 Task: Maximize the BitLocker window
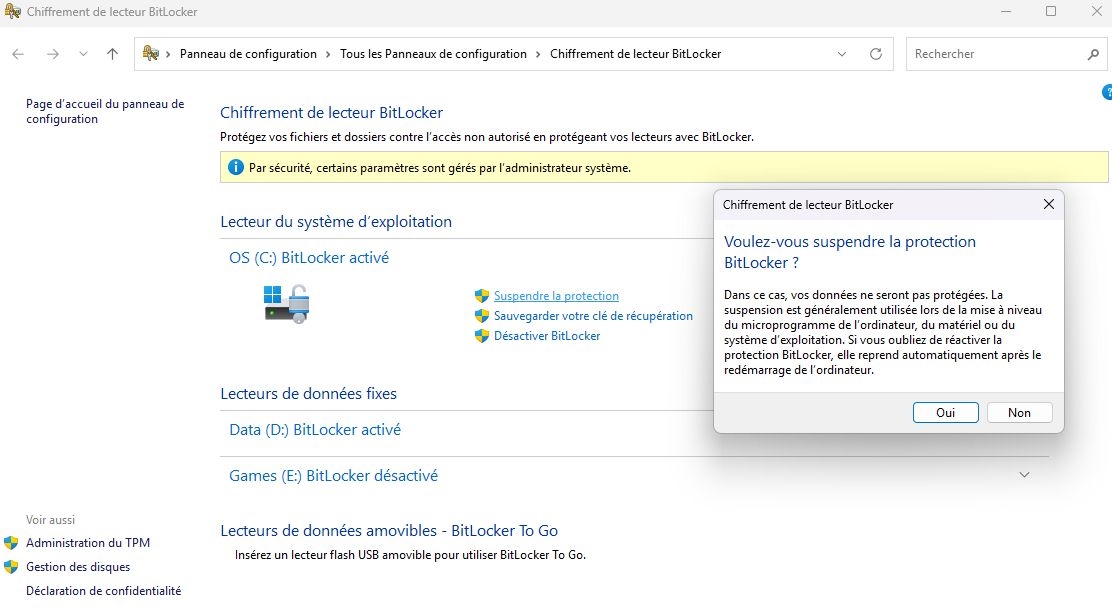[x=1051, y=11]
